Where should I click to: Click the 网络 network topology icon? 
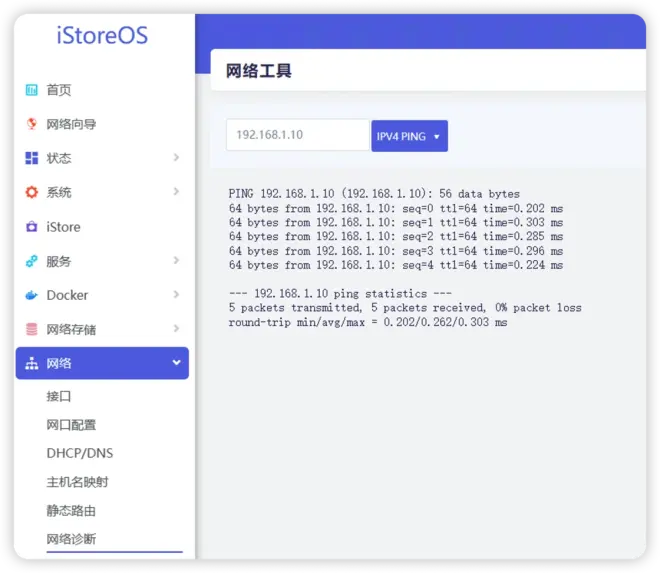(32, 363)
